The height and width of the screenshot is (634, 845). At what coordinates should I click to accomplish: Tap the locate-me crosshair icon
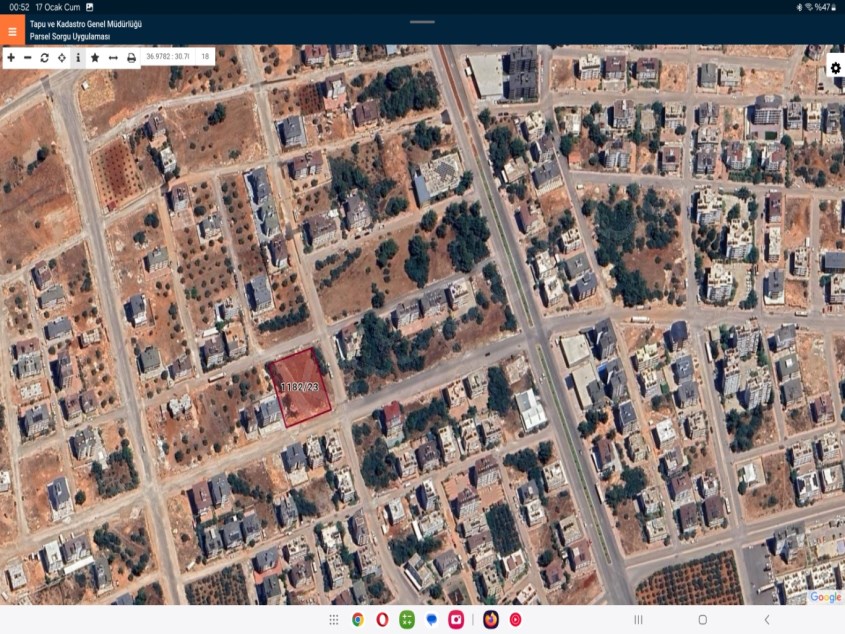pyautogui.click(x=61, y=58)
